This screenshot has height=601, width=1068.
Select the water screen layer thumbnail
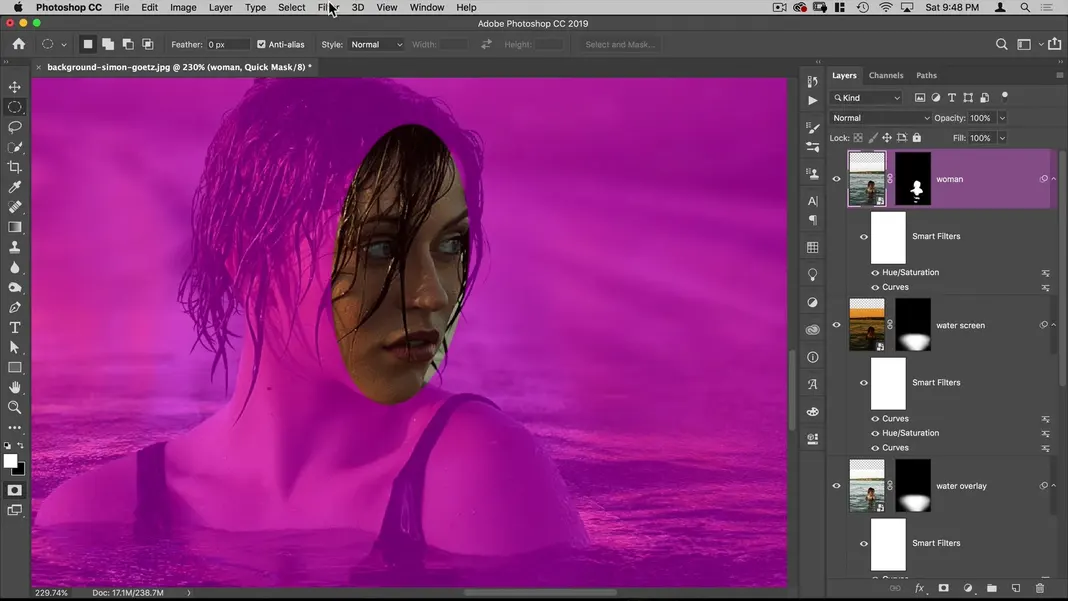(866, 325)
